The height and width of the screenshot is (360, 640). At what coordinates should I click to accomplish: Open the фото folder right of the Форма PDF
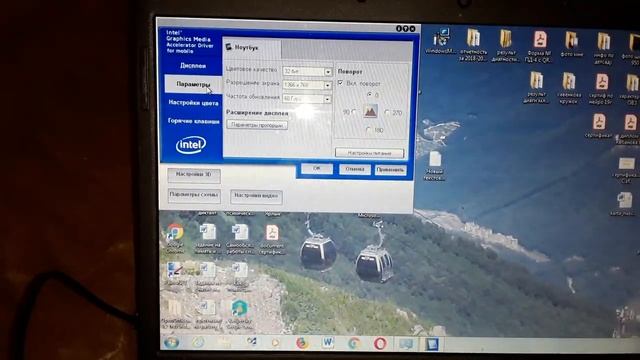pos(571,44)
